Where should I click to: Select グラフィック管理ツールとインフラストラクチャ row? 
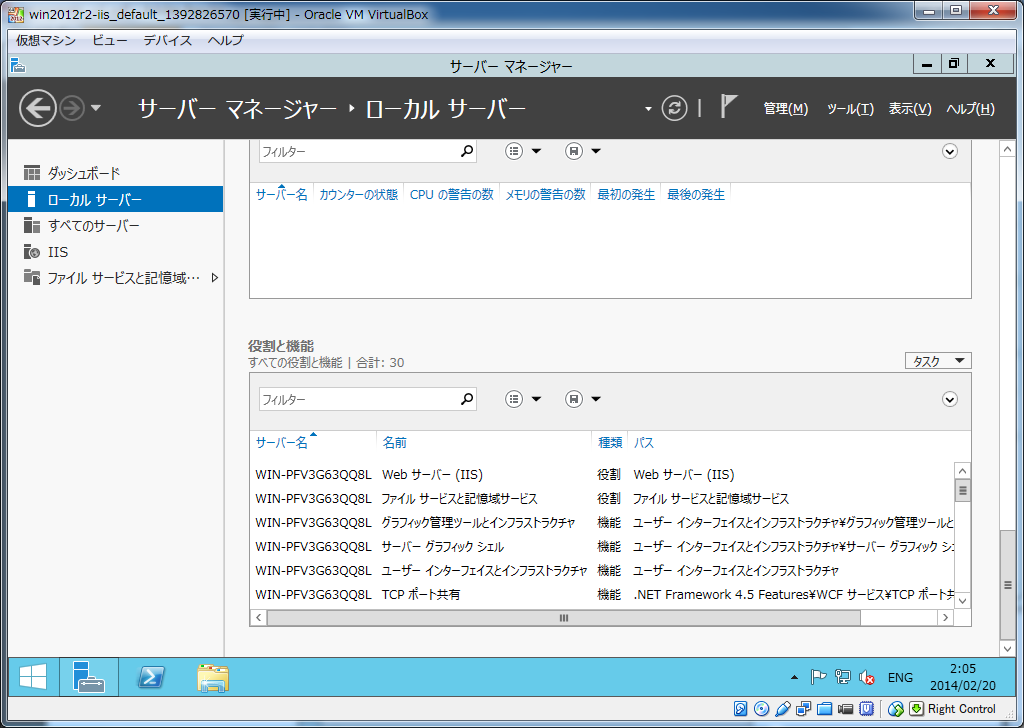pyautogui.click(x=602, y=522)
